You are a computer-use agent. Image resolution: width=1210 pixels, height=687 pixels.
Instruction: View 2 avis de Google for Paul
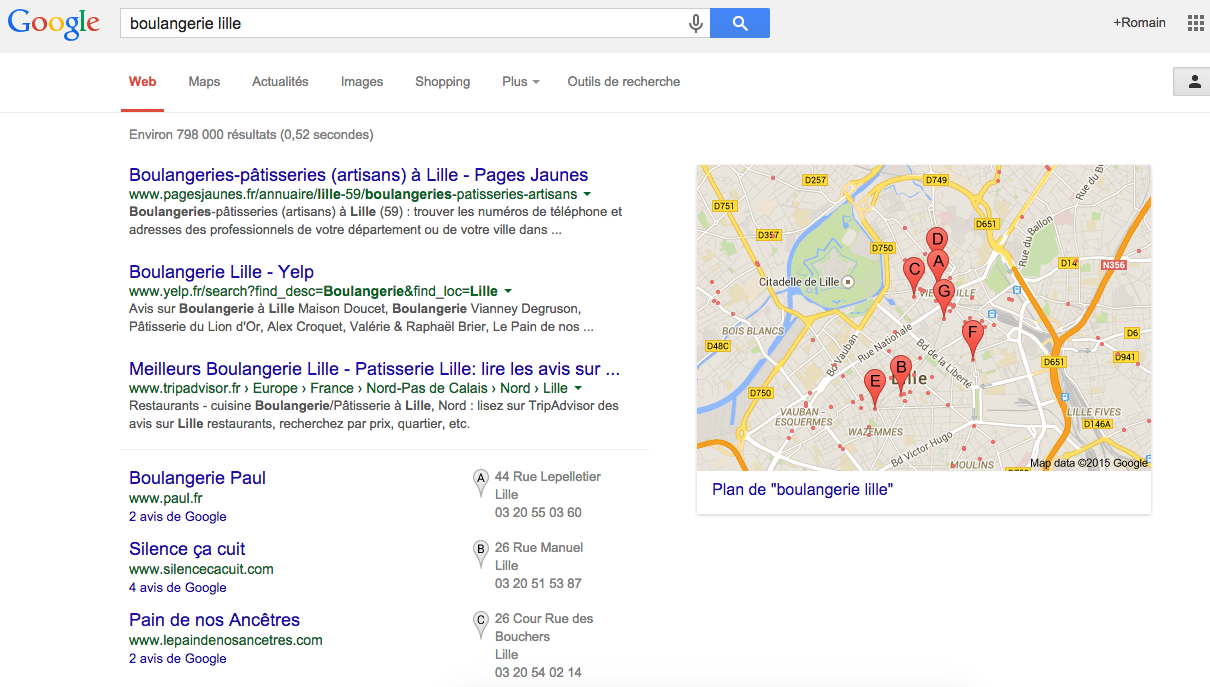tap(178, 517)
